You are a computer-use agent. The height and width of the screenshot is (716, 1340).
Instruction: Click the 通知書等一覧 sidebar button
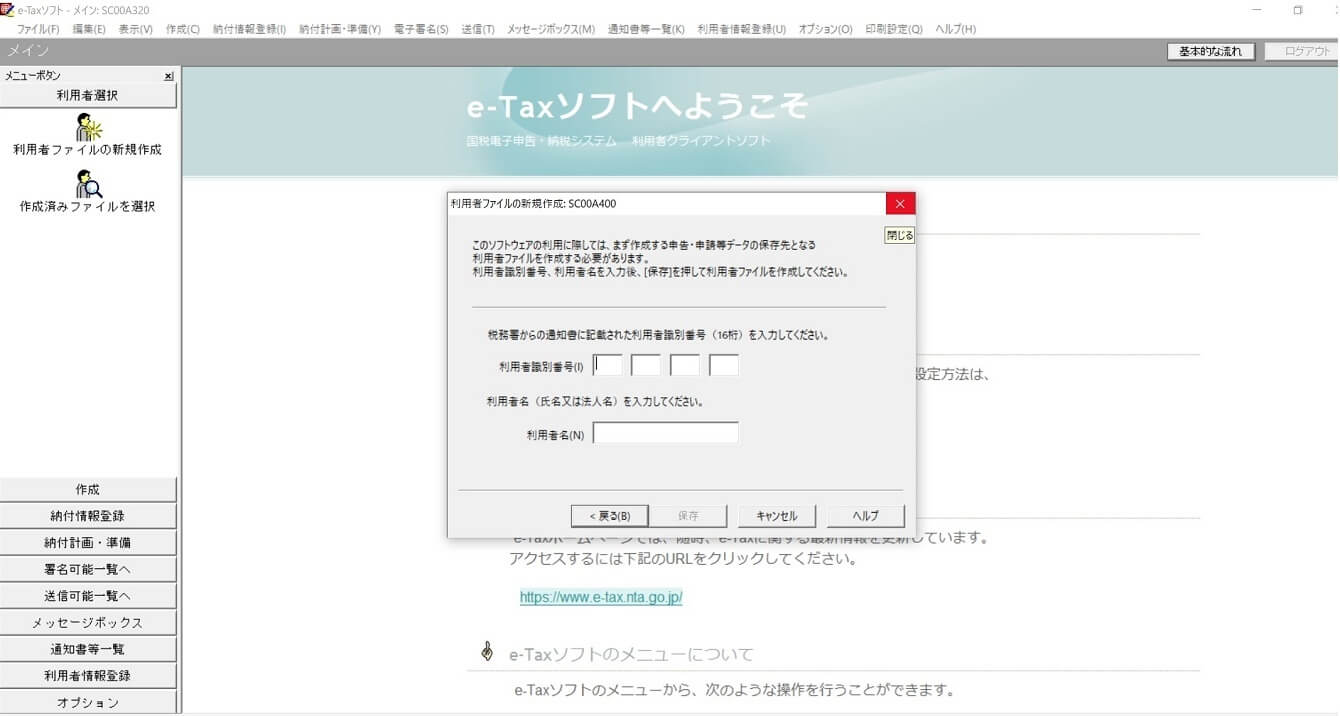pyautogui.click(x=88, y=649)
